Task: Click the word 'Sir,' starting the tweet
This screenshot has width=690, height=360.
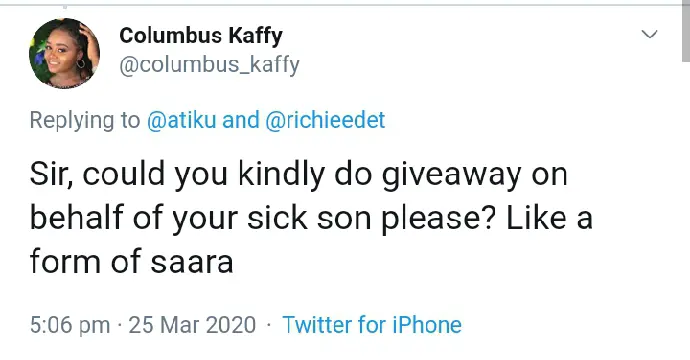Action: (x=51, y=175)
